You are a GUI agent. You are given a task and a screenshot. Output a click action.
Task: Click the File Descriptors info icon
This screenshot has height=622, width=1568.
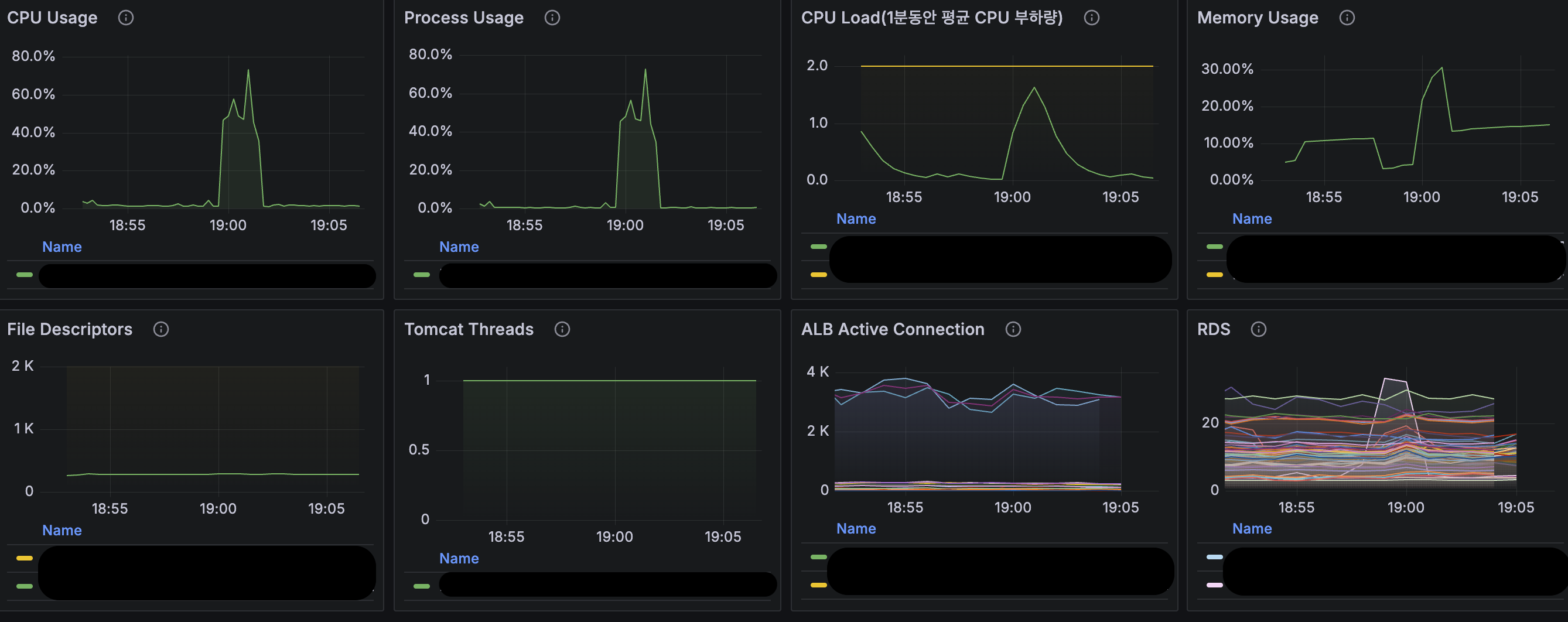coord(160,329)
